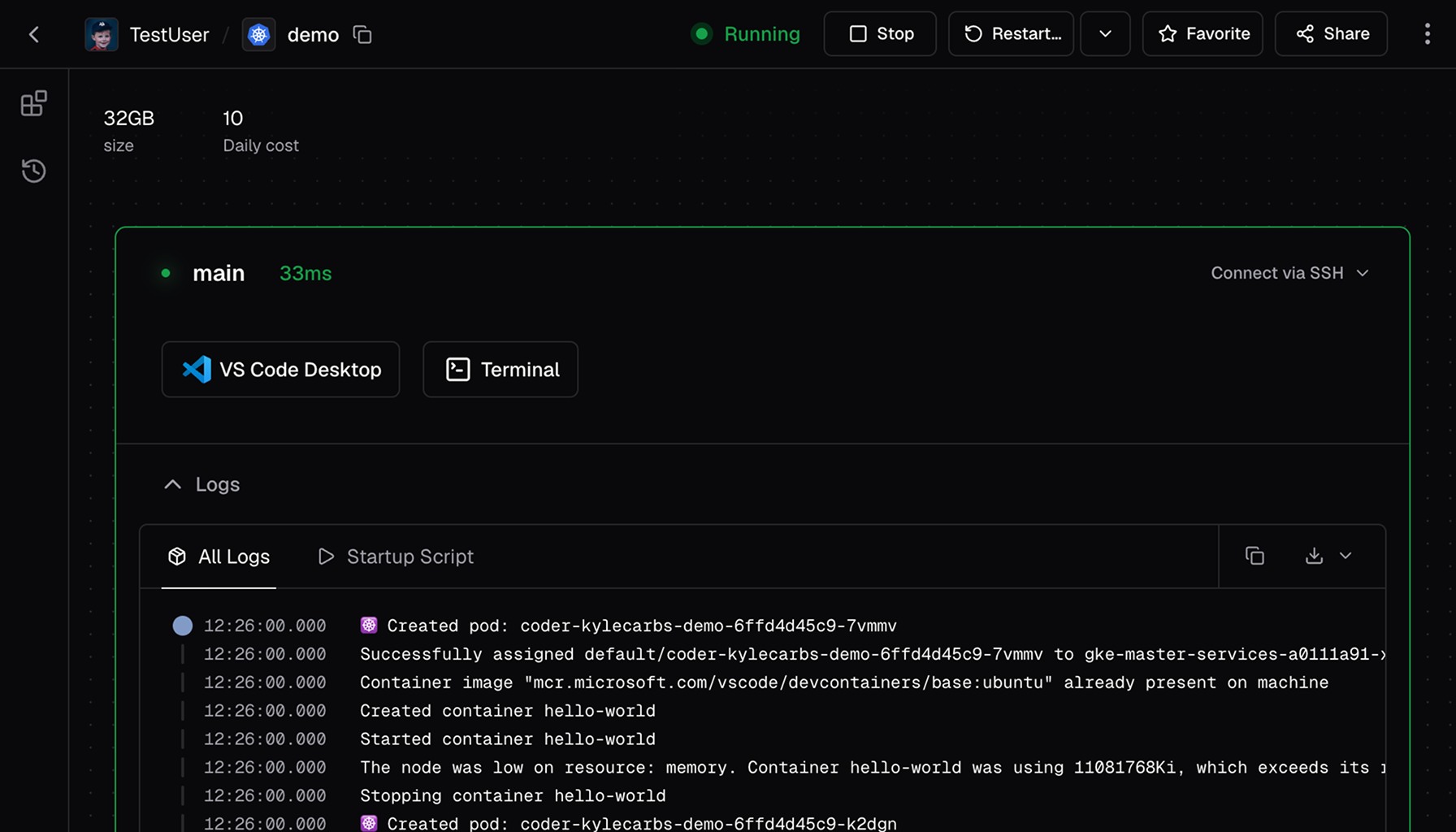
Task: Click the 32GB size value
Action: pos(128,118)
